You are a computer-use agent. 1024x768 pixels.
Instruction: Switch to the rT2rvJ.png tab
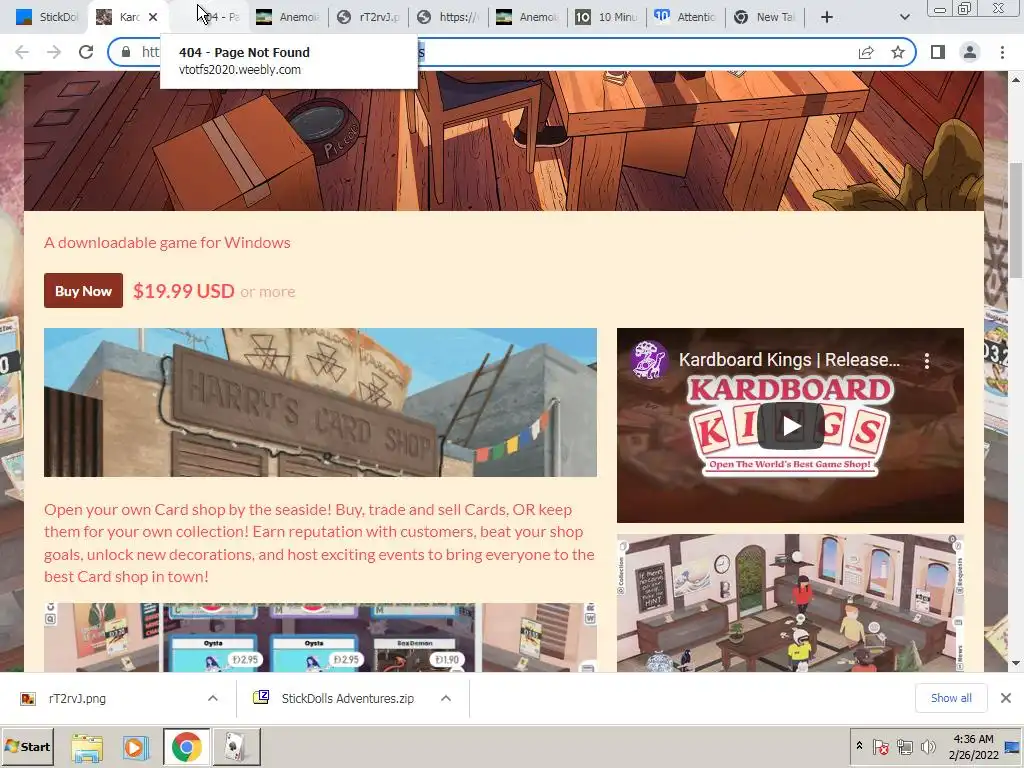pyautogui.click(x=369, y=17)
